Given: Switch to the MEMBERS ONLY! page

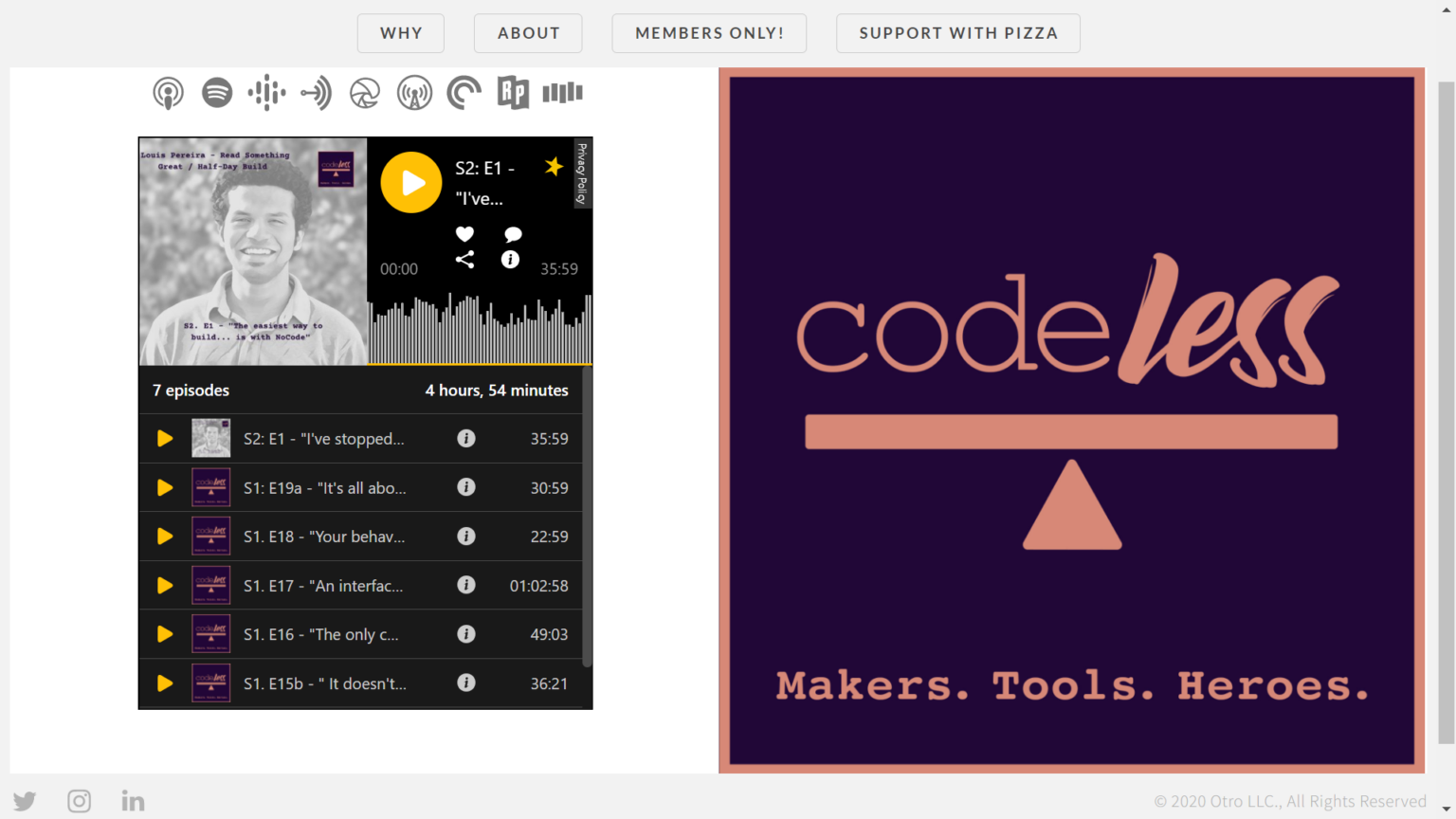Looking at the screenshot, I should click(709, 33).
